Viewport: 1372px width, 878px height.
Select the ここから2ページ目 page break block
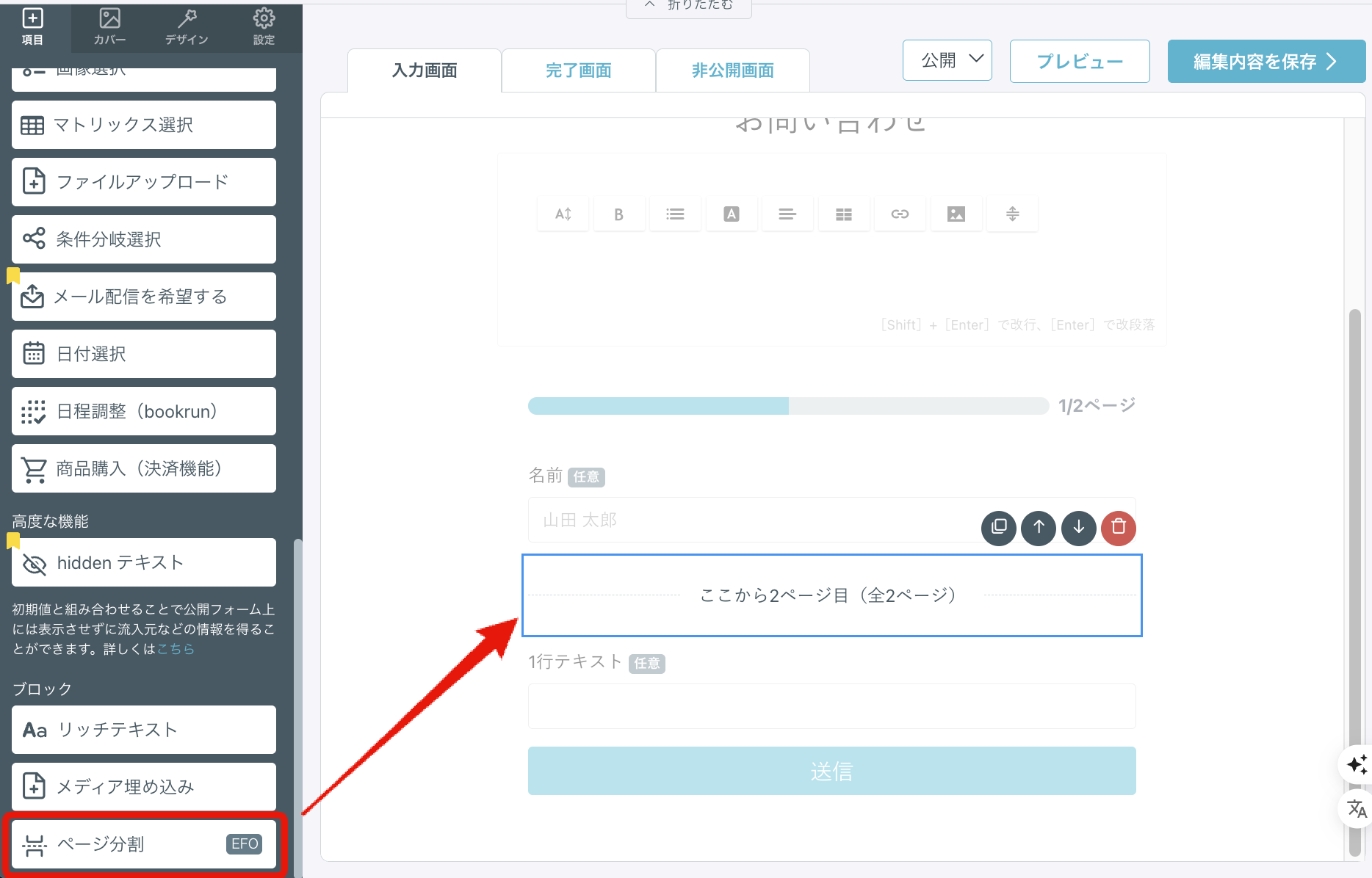click(831, 595)
